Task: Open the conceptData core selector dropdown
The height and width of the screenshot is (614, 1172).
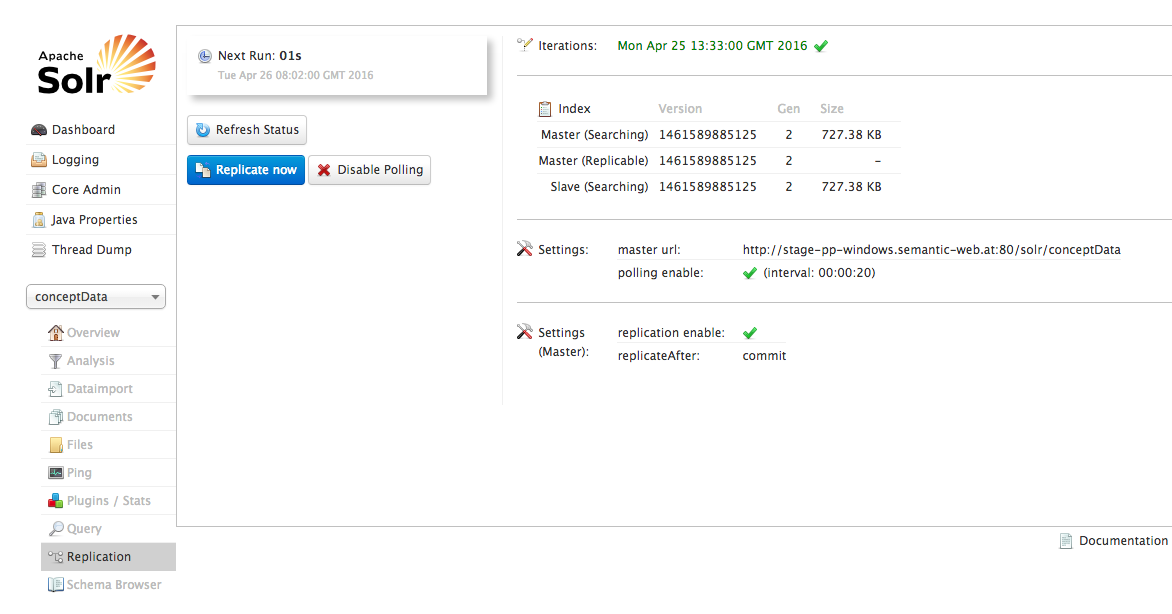Action: (x=96, y=297)
